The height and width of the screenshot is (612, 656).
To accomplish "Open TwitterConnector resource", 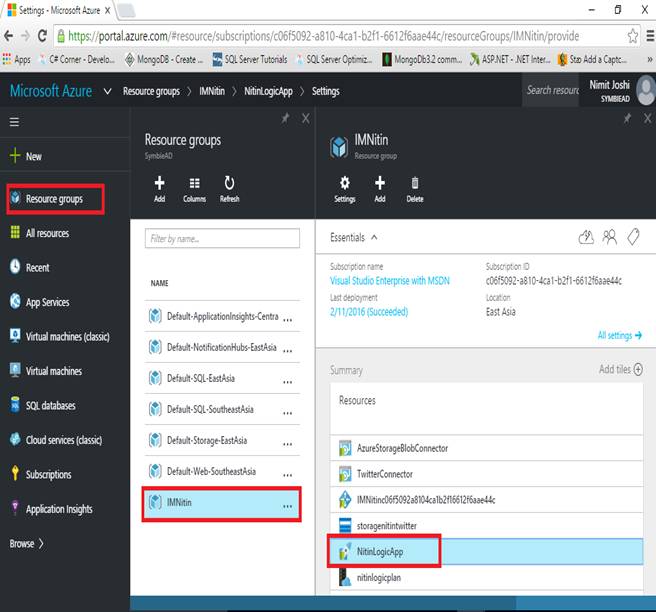I will [x=487, y=474].
